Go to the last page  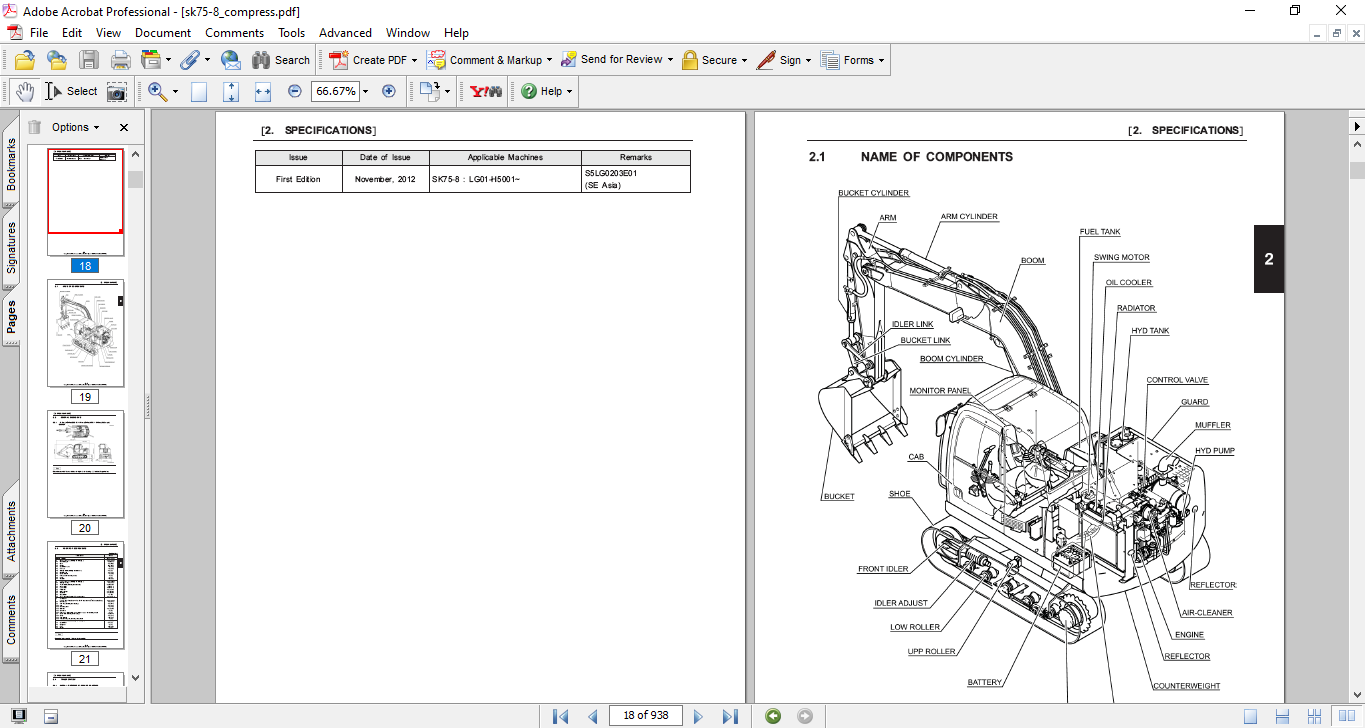click(730, 716)
